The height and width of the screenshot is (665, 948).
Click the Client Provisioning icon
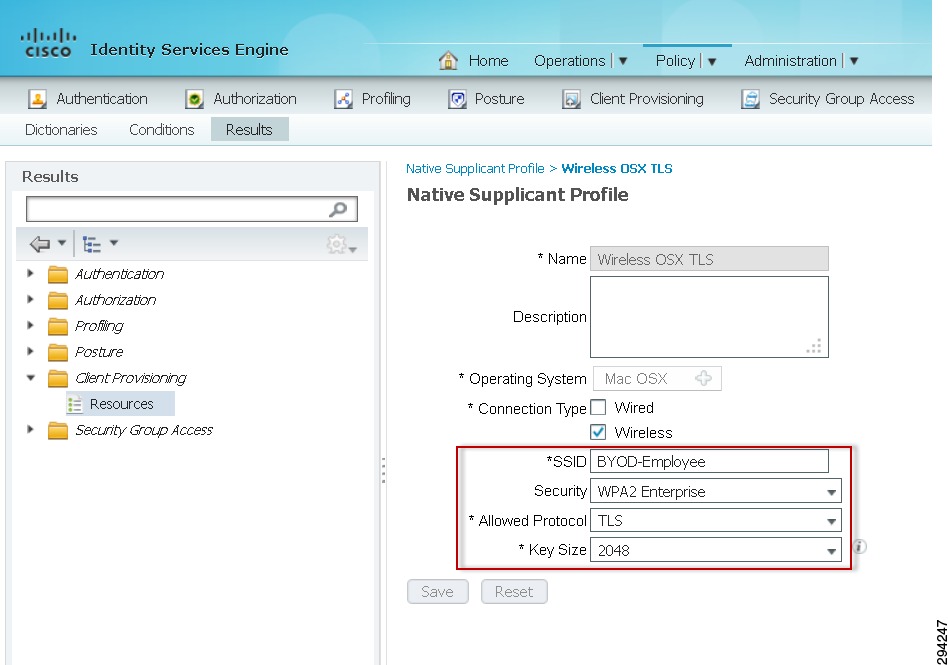(x=571, y=99)
